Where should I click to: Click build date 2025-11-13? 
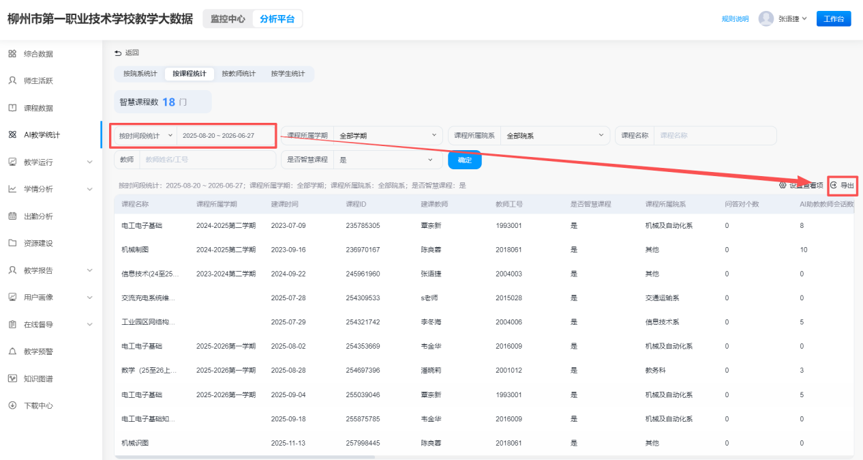click(288, 443)
